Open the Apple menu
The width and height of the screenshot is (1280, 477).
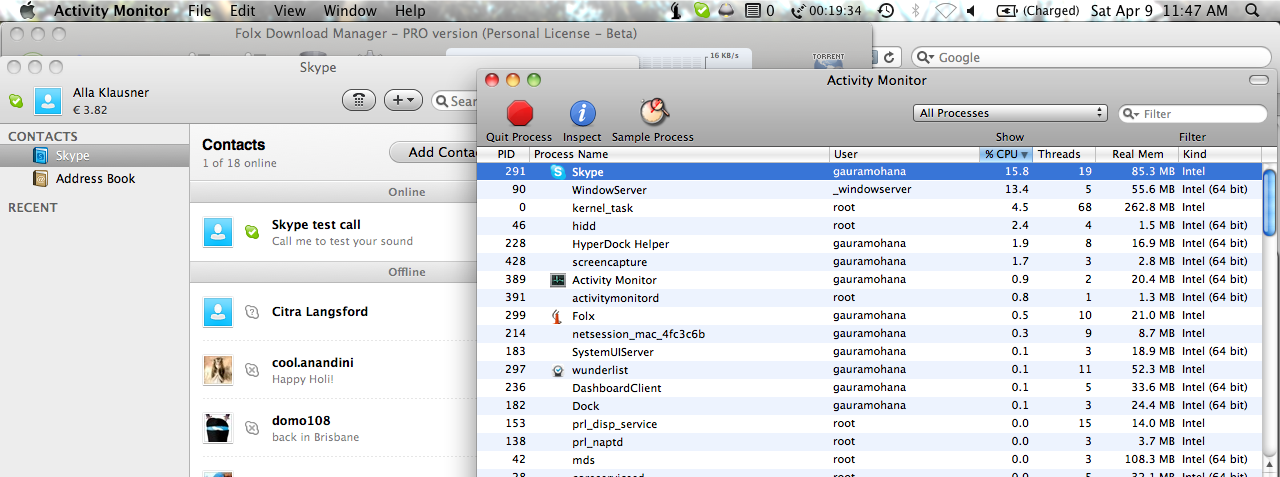coord(27,11)
